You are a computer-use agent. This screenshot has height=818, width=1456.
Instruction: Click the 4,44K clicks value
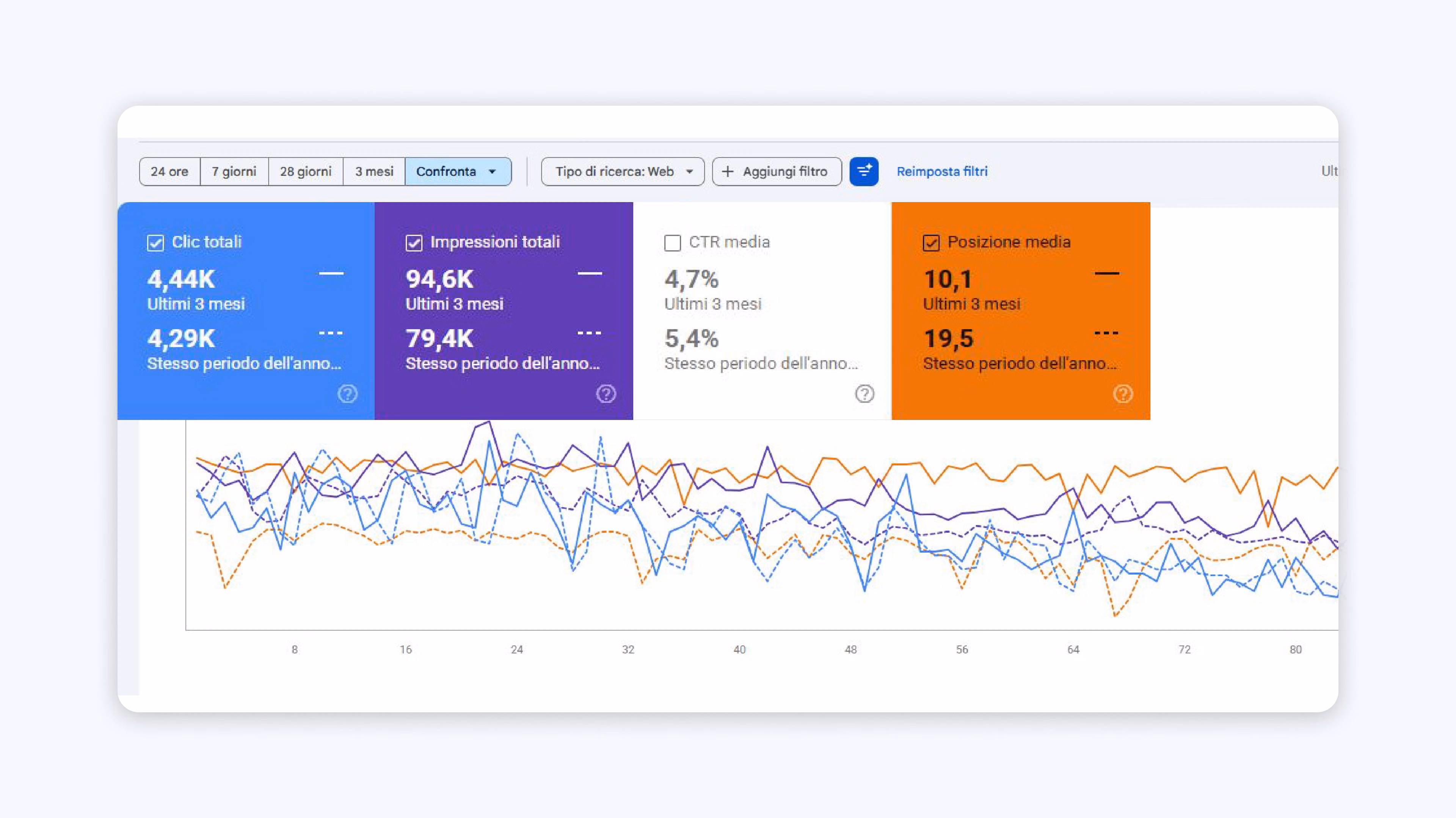[181, 279]
